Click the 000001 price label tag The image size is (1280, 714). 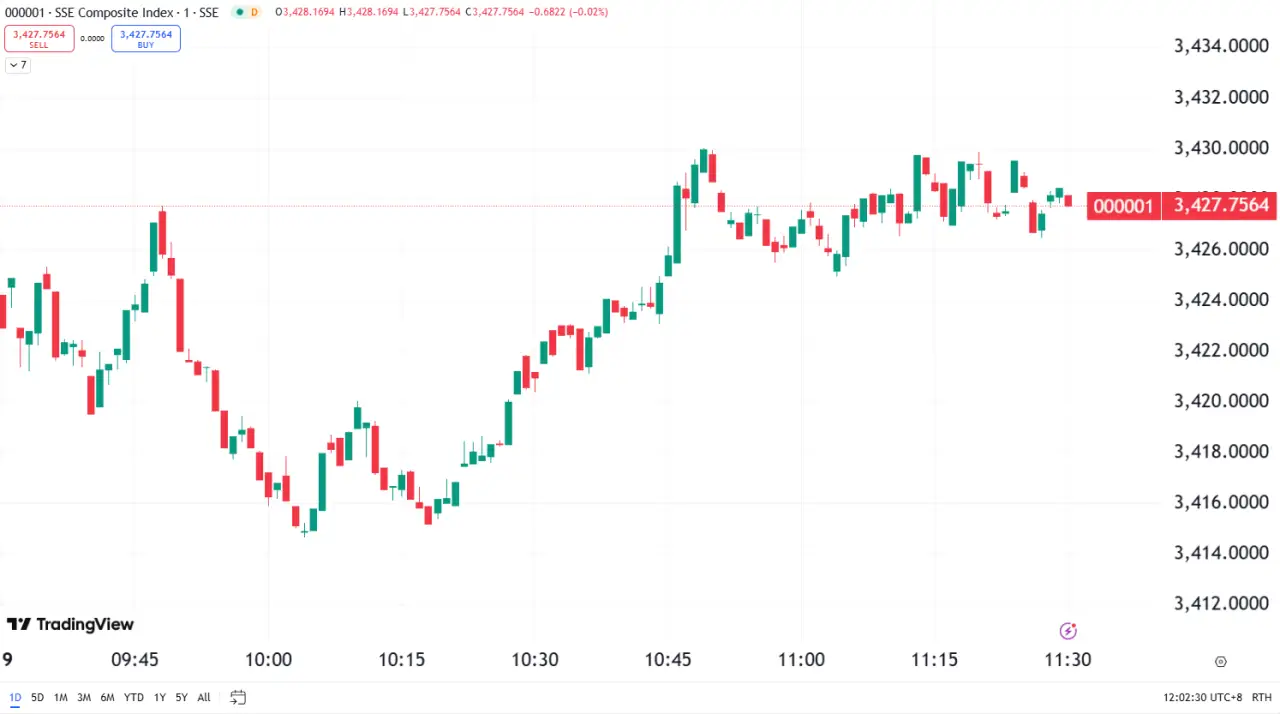1123,206
